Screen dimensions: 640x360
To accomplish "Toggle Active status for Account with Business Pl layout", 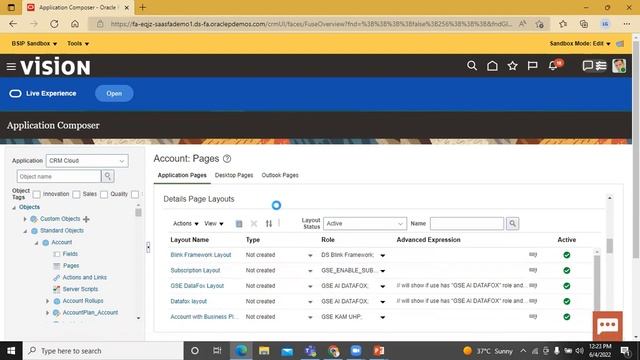I will click(567, 317).
